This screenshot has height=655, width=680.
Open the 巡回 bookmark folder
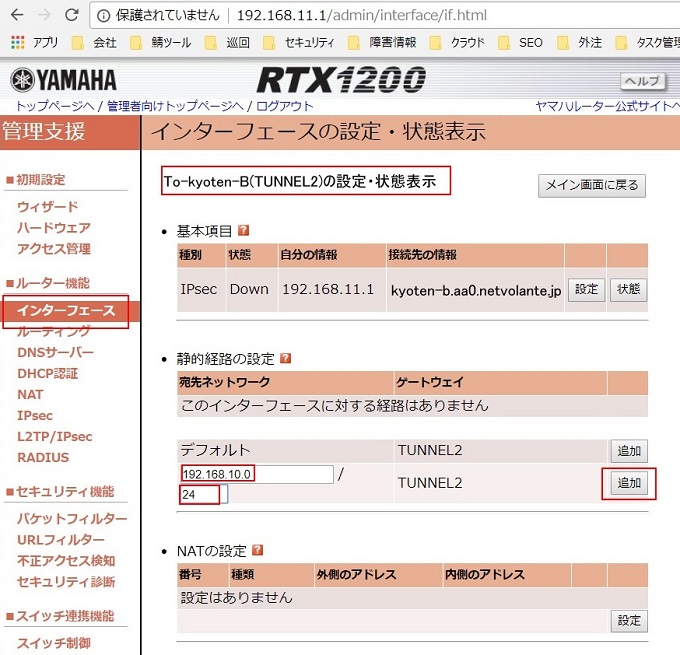pos(227,43)
